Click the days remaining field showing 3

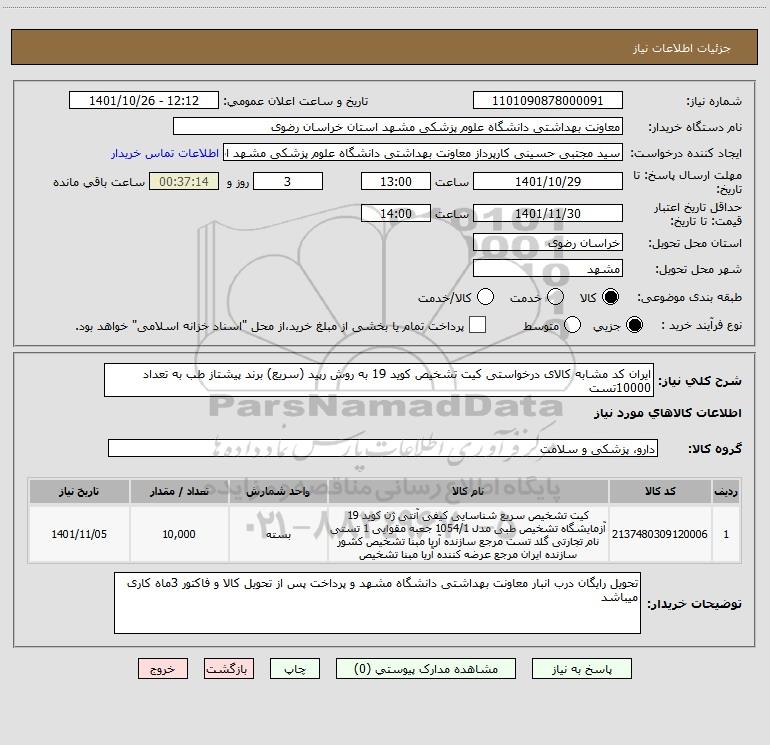[x=288, y=181]
